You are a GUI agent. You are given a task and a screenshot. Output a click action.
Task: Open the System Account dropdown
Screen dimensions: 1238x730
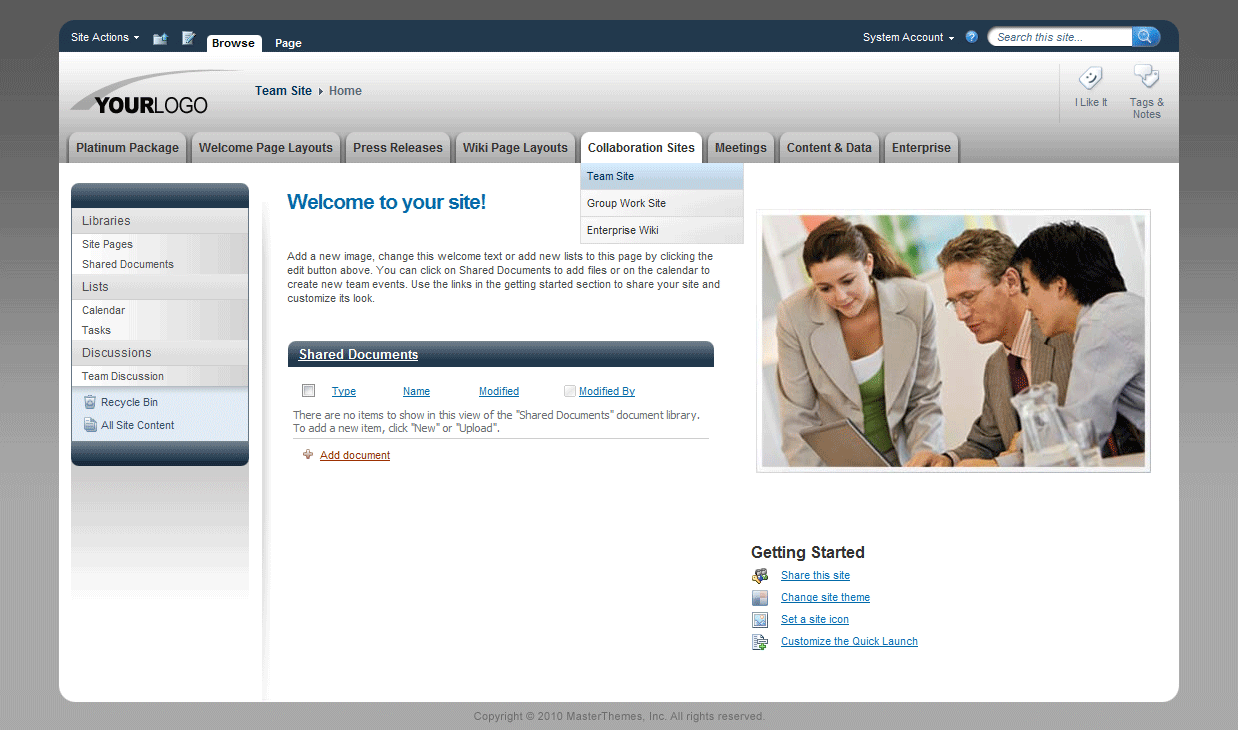(x=908, y=36)
